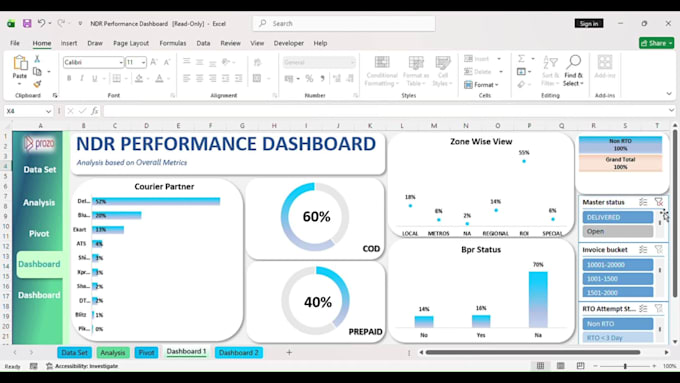Toggle multi-select in Master status slicer
Viewport: 680px width, 383px height.
click(643, 202)
